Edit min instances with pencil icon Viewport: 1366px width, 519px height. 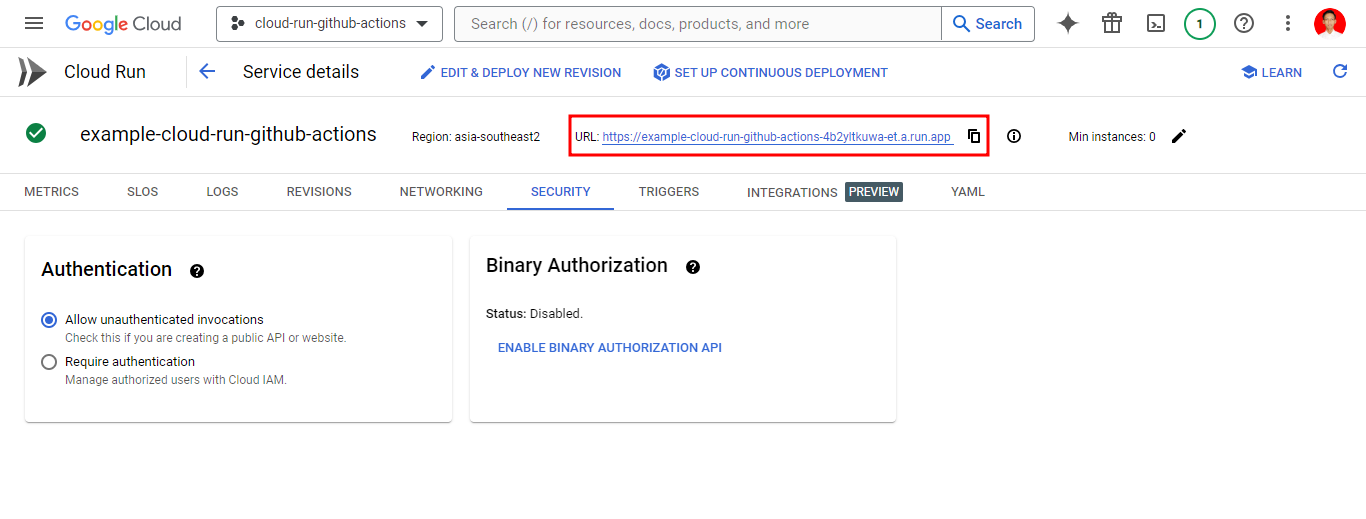(x=1179, y=136)
